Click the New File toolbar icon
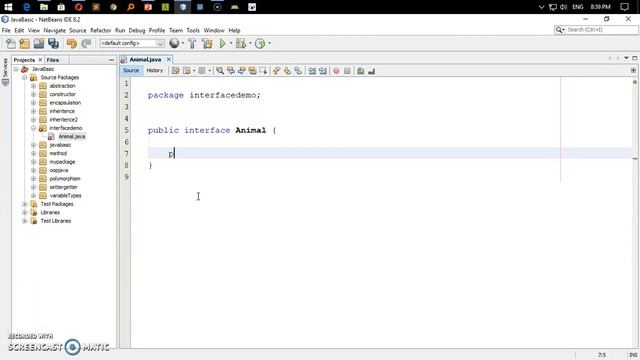Viewport: 640px width, 360px height. pos(11,43)
